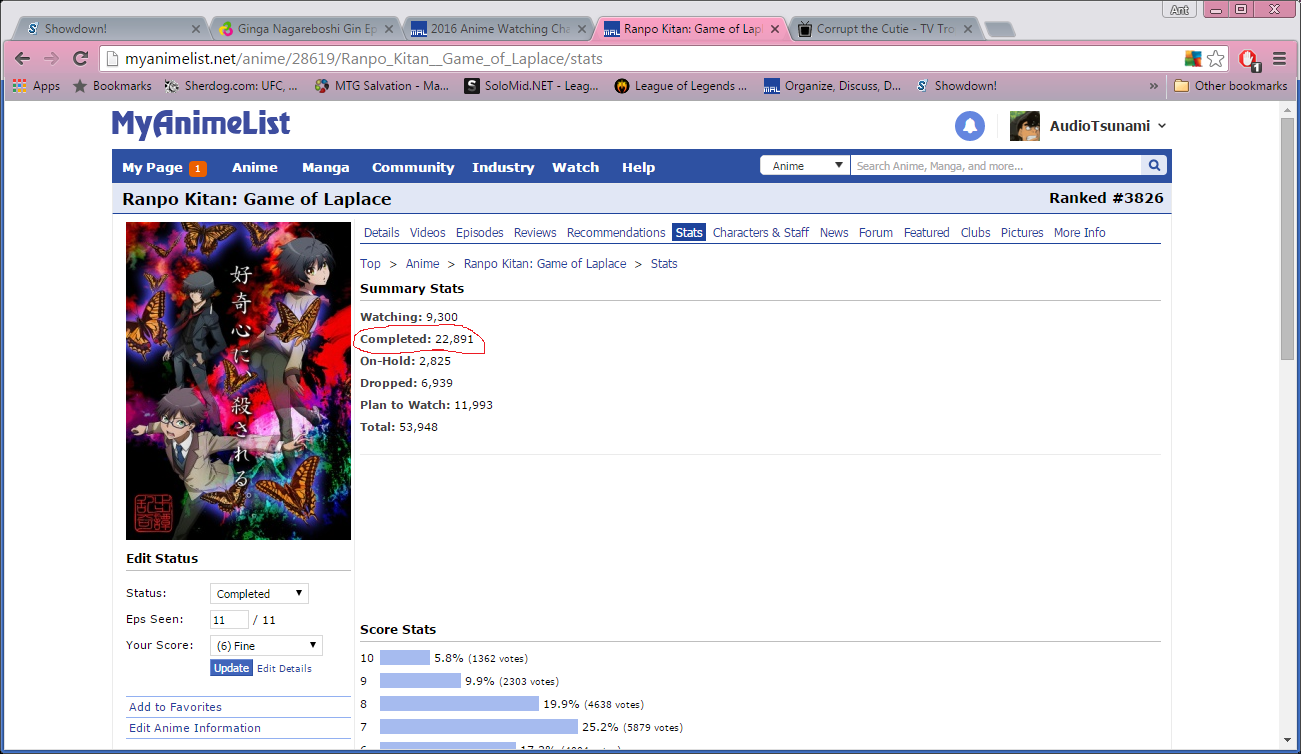The height and width of the screenshot is (754, 1301).
Task: Open the AudioTsunami account dropdown
Action: pyautogui.click(x=1108, y=126)
